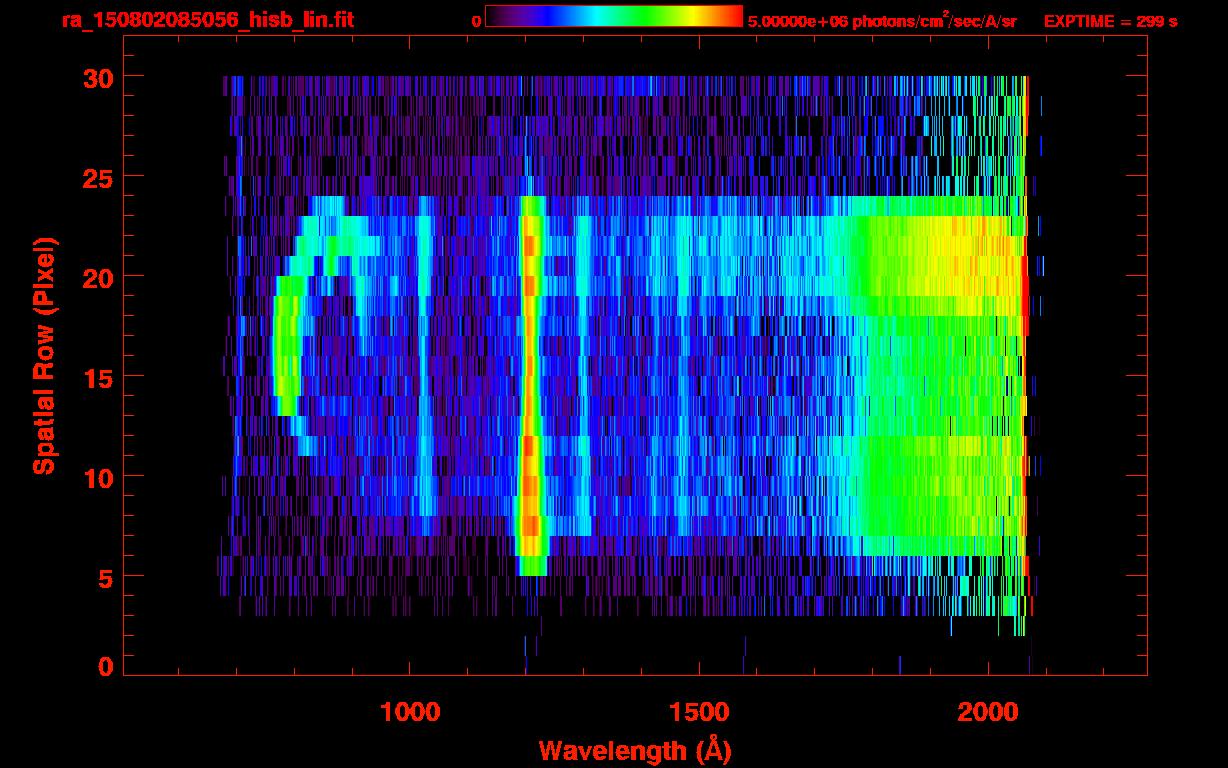
Task: Click the bright orange emission line near 1200 Å
Action: click(529, 380)
